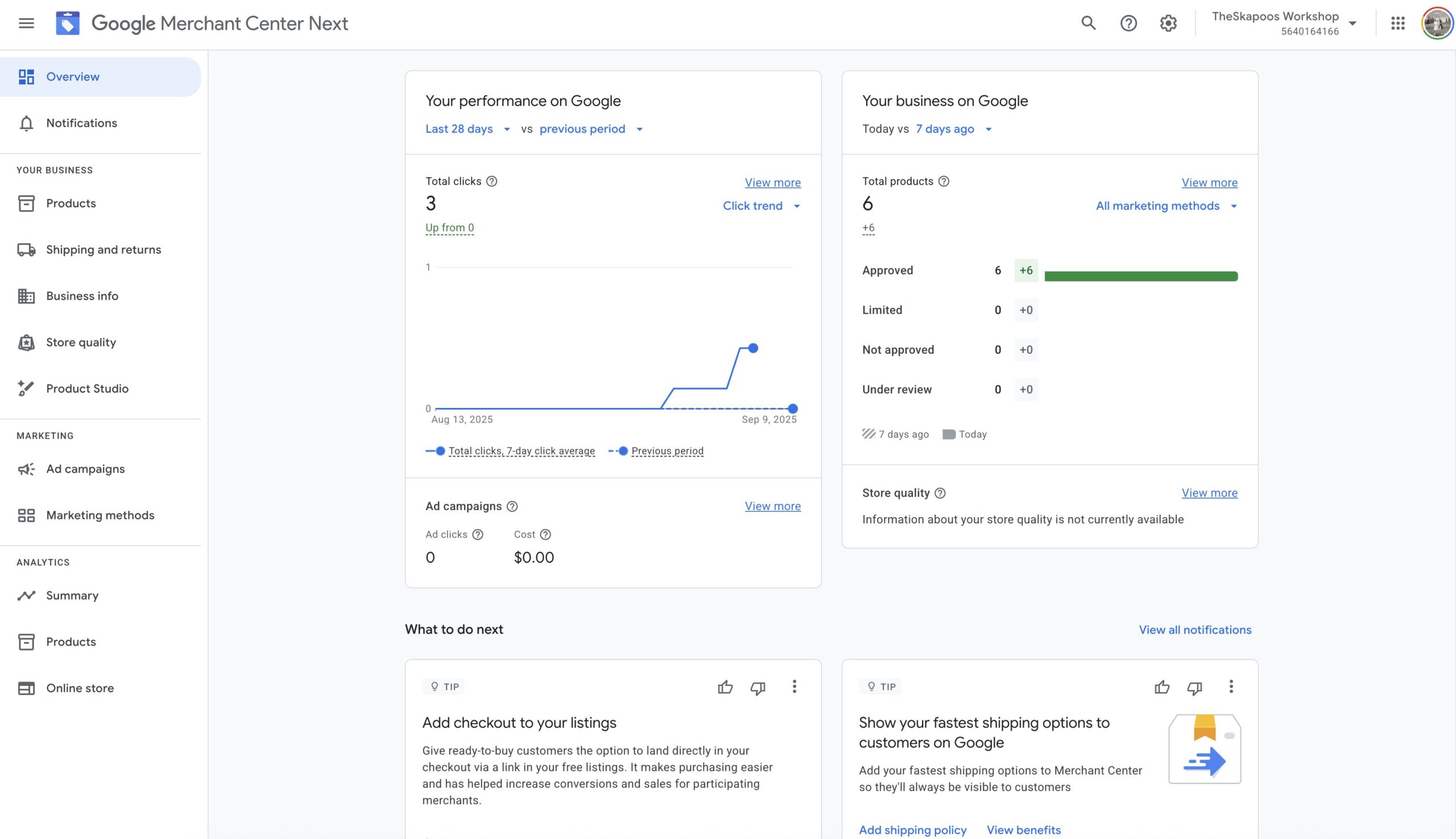Open the Google apps grid
Screen dimensions: 1456x839
tap(1397, 23)
